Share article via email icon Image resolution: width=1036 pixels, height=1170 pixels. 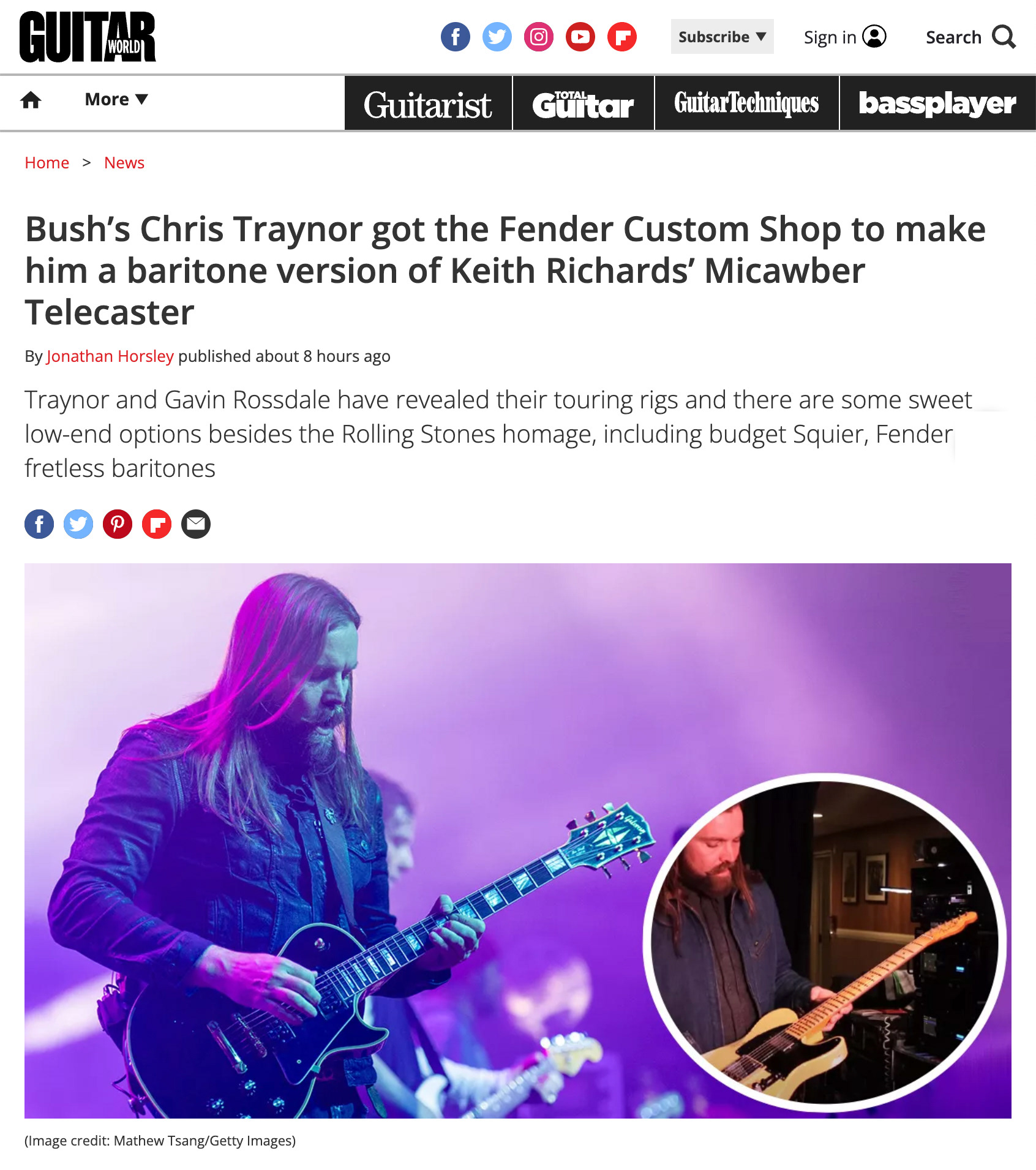click(x=196, y=524)
